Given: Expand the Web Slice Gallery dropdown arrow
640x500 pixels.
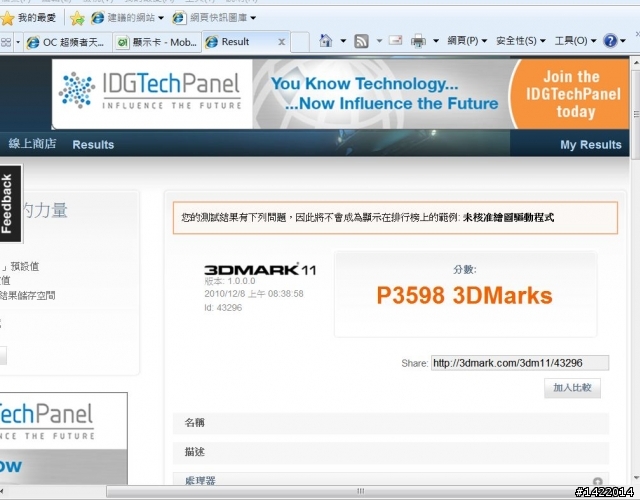Looking at the screenshot, I should coord(253,18).
